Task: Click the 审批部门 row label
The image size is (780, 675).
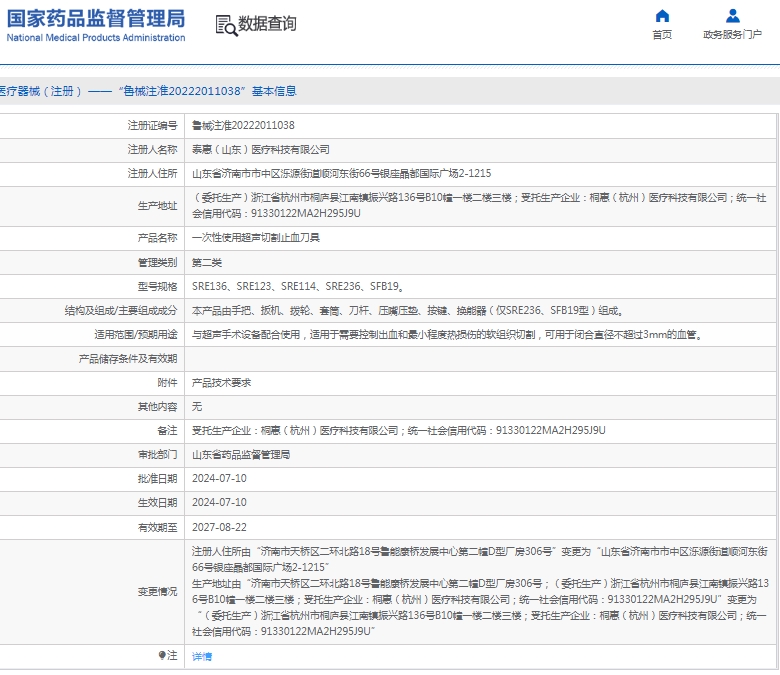Action: click(x=157, y=455)
